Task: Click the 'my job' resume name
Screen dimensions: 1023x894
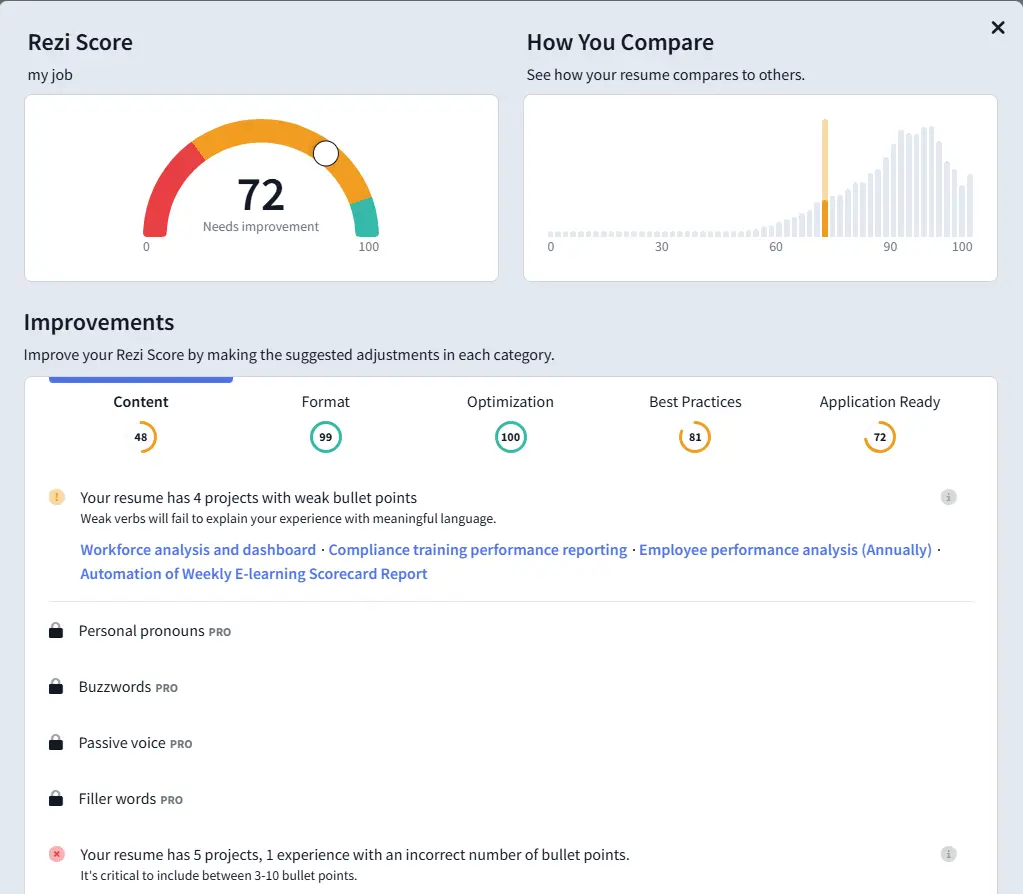Action: [50, 75]
